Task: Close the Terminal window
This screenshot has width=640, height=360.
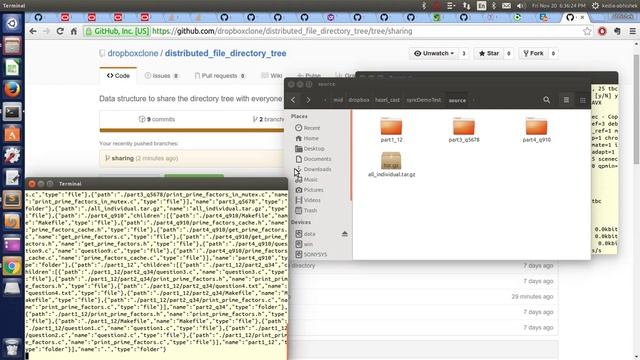Action: pos(32,184)
